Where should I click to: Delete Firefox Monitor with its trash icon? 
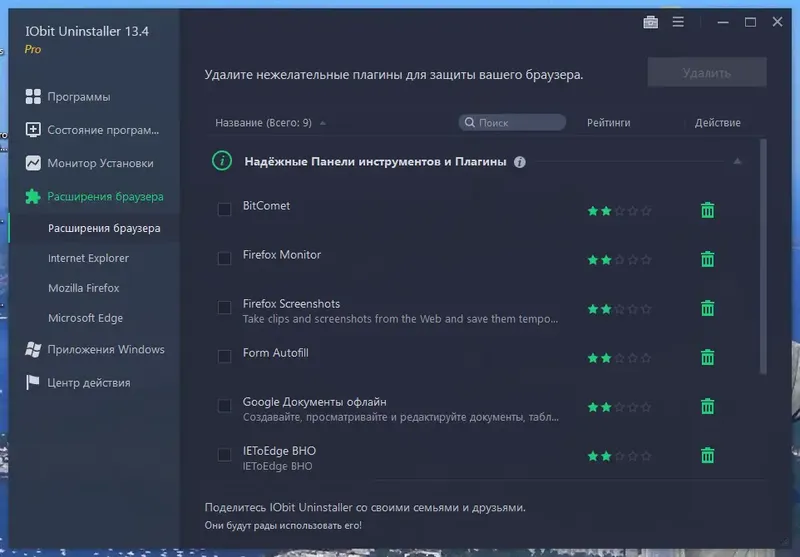(x=708, y=259)
